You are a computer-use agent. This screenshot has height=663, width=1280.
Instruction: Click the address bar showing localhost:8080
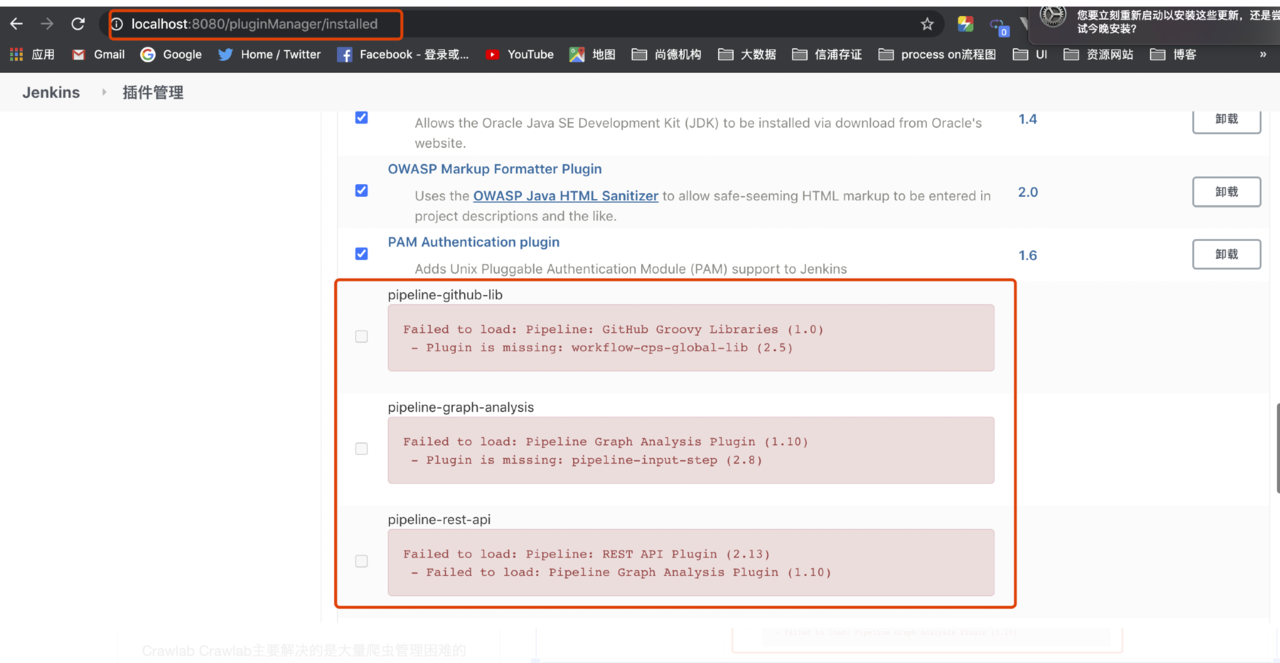pyautogui.click(x=255, y=24)
